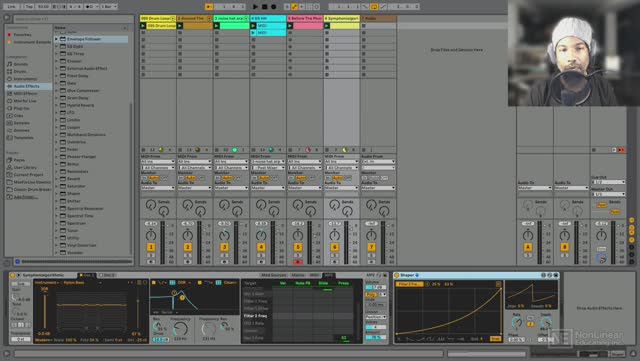Image resolution: width=640 pixels, height=361 pixels.
Task: Open track 4 input channel dropdown
Action: [268, 167]
